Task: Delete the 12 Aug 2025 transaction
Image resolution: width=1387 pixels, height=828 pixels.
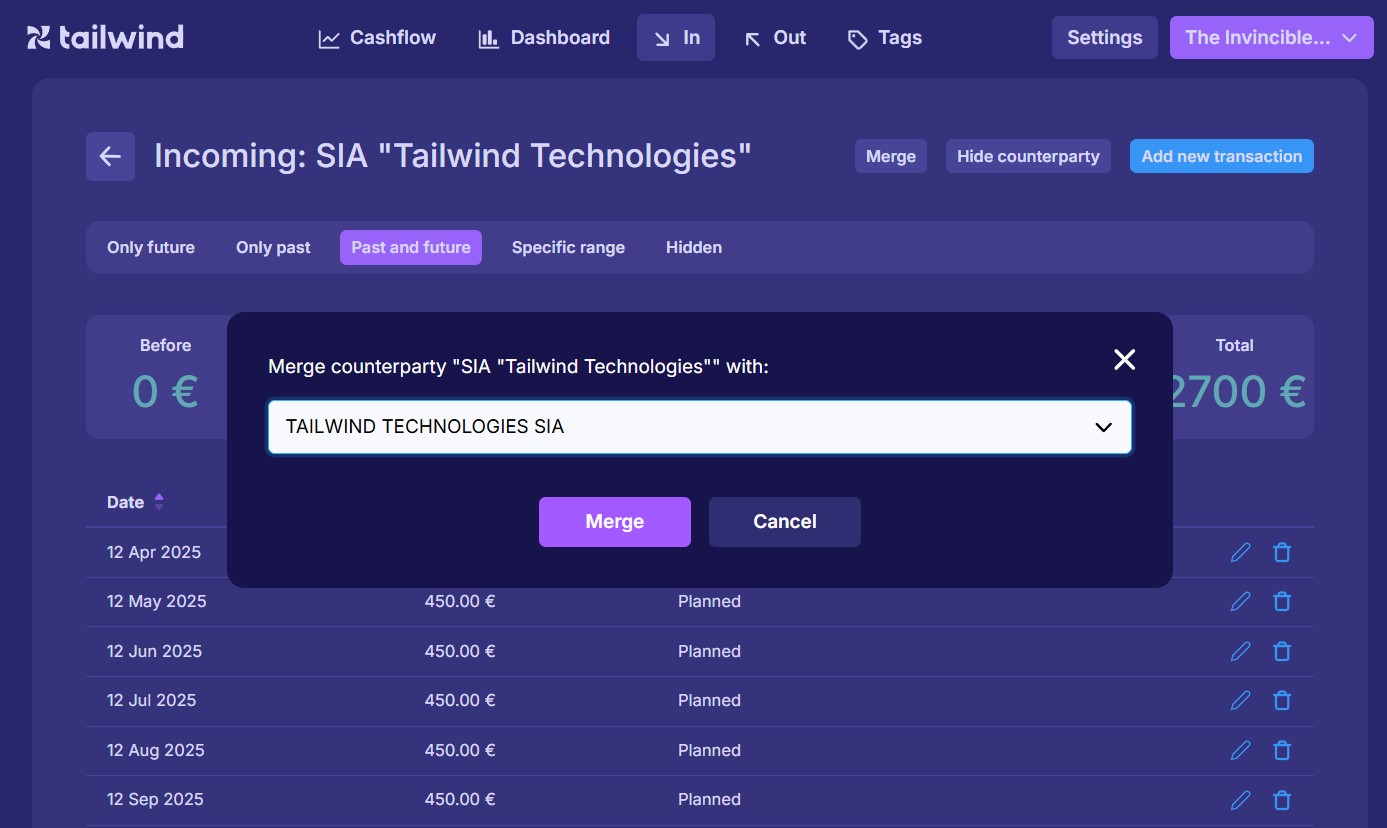Action: click(1282, 750)
